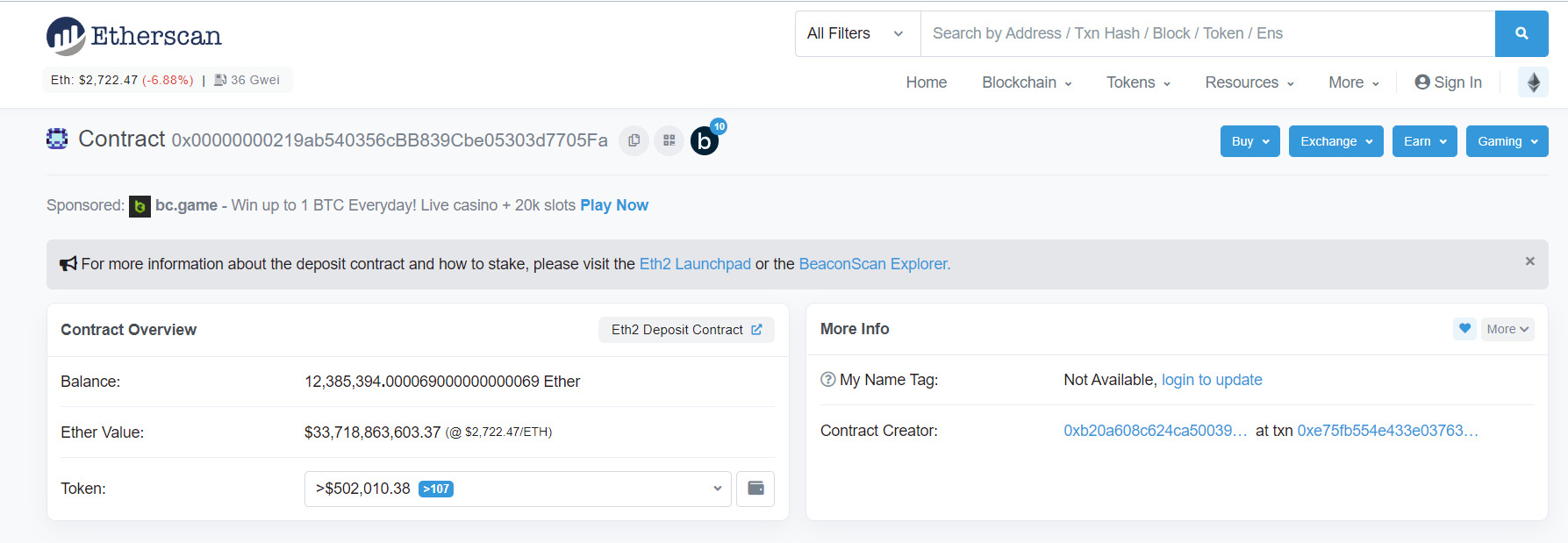This screenshot has width=1568, height=543.
Task: Click the wallet icon beside token dropdown
Action: [x=755, y=489]
